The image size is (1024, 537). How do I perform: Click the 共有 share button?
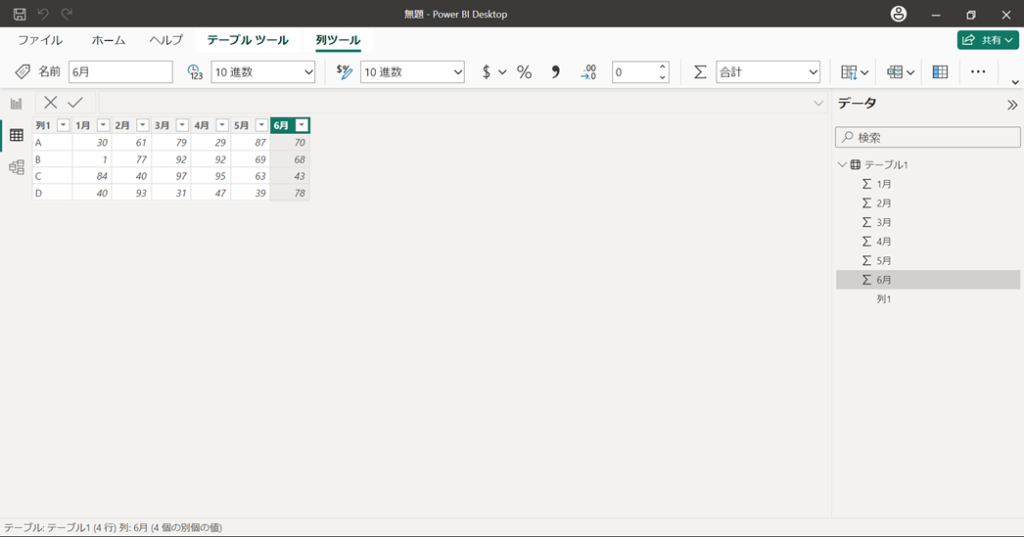pyautogui.click(x=987, y=40)
